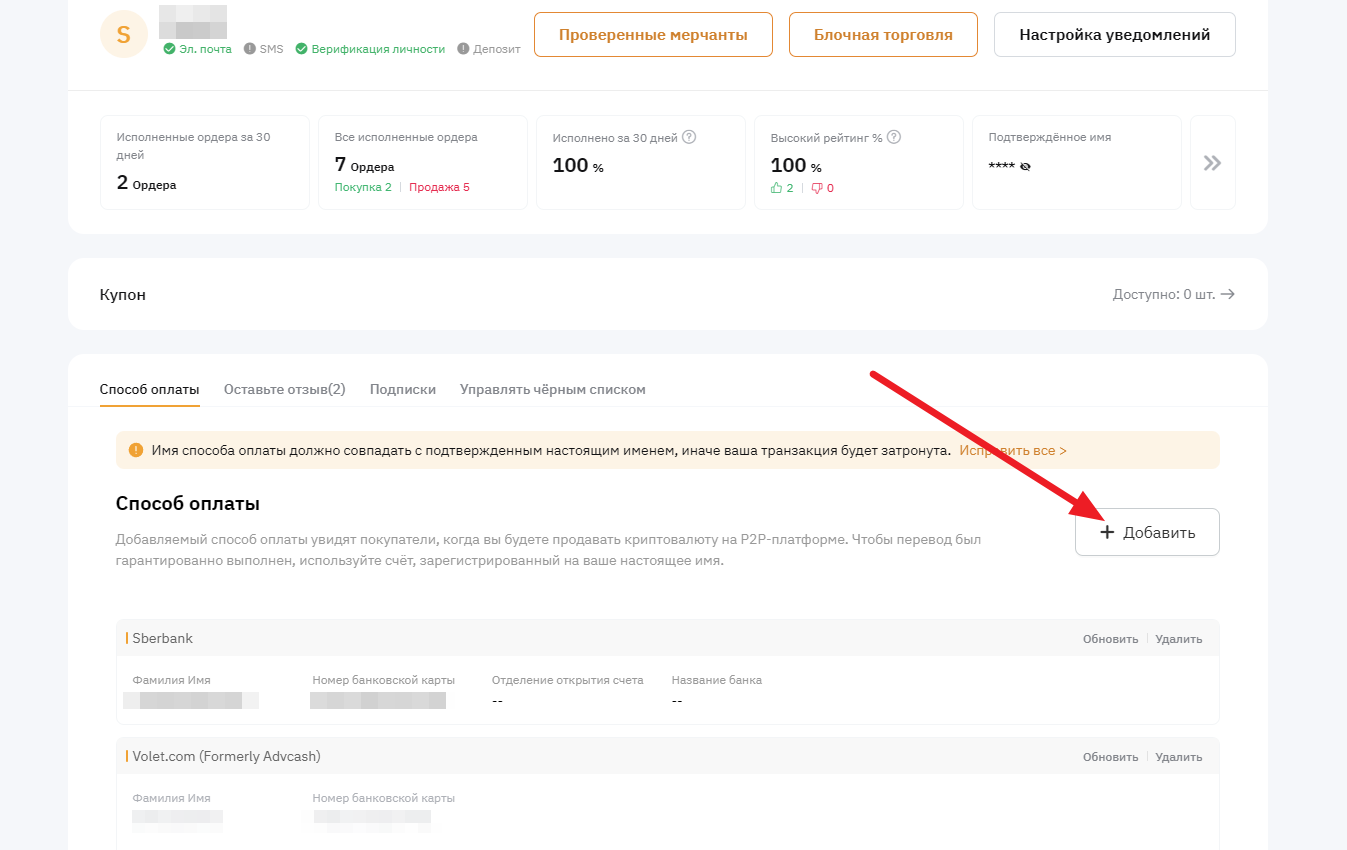This screenshot has height=850, width=1347.
Task: Click the Покупка 2 count
Action: [x=363, y=187]
